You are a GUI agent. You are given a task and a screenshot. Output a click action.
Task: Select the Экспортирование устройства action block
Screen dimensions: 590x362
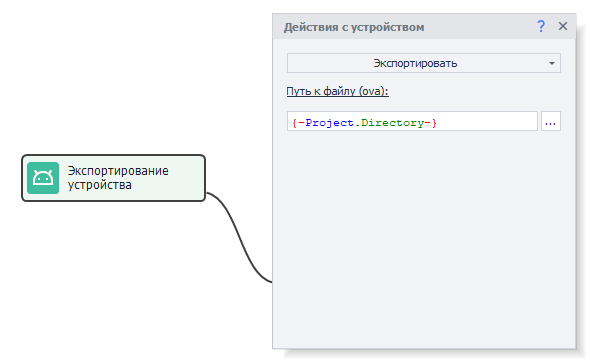113,178
